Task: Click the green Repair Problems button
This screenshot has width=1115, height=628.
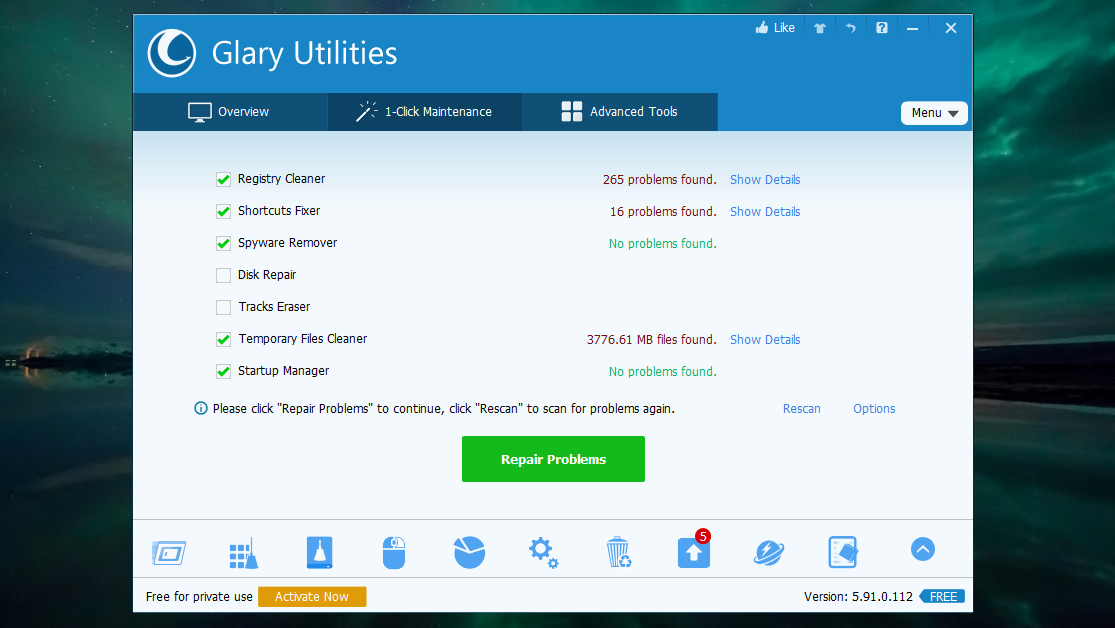Action: tap(553, 458)
